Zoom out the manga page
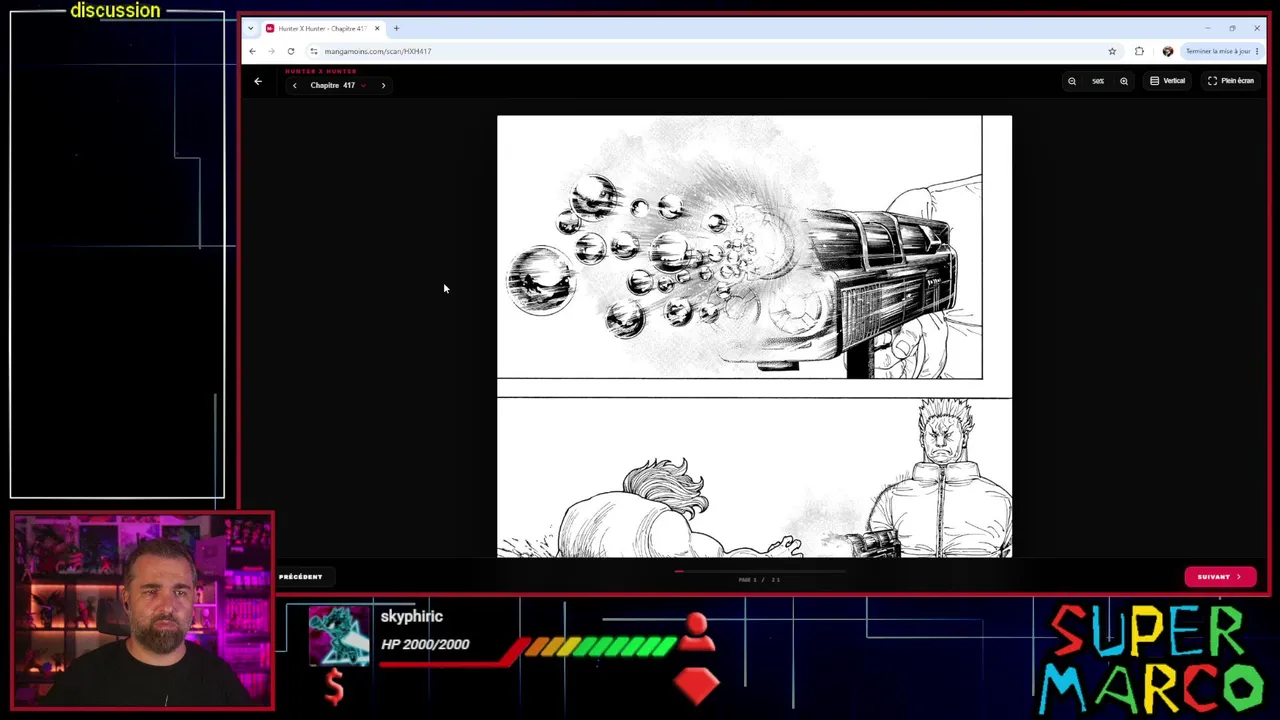Screen dimensions: 1280x720 click(x=1072, y=81)
